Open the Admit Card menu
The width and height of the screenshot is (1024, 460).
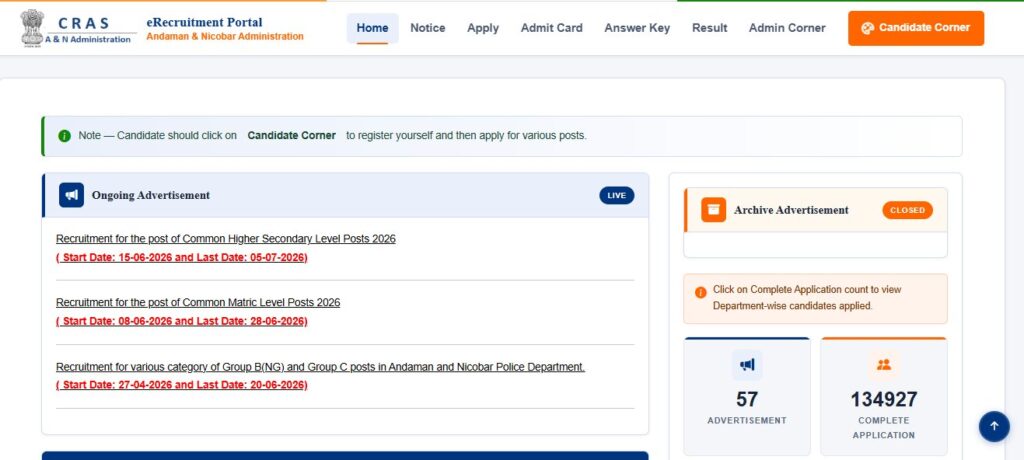tap(551, 28)
